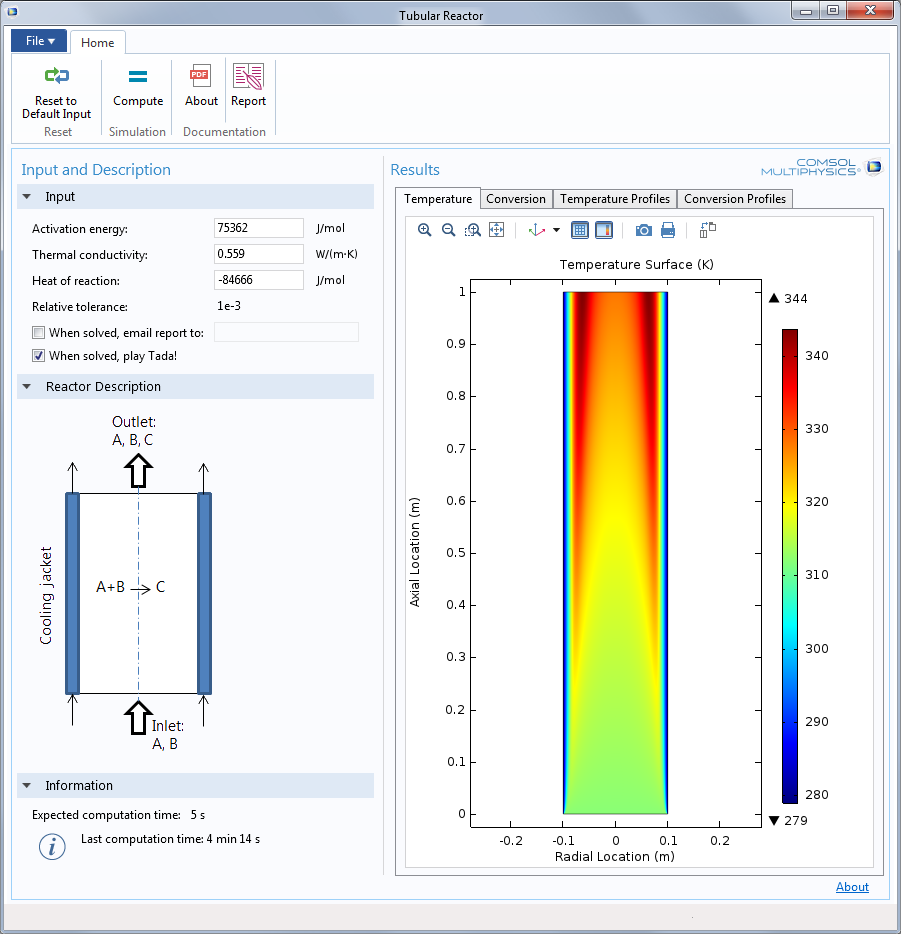The image size is (901, 934).
Task: Toggle the color legend icon
Action: tap(604, 230)
